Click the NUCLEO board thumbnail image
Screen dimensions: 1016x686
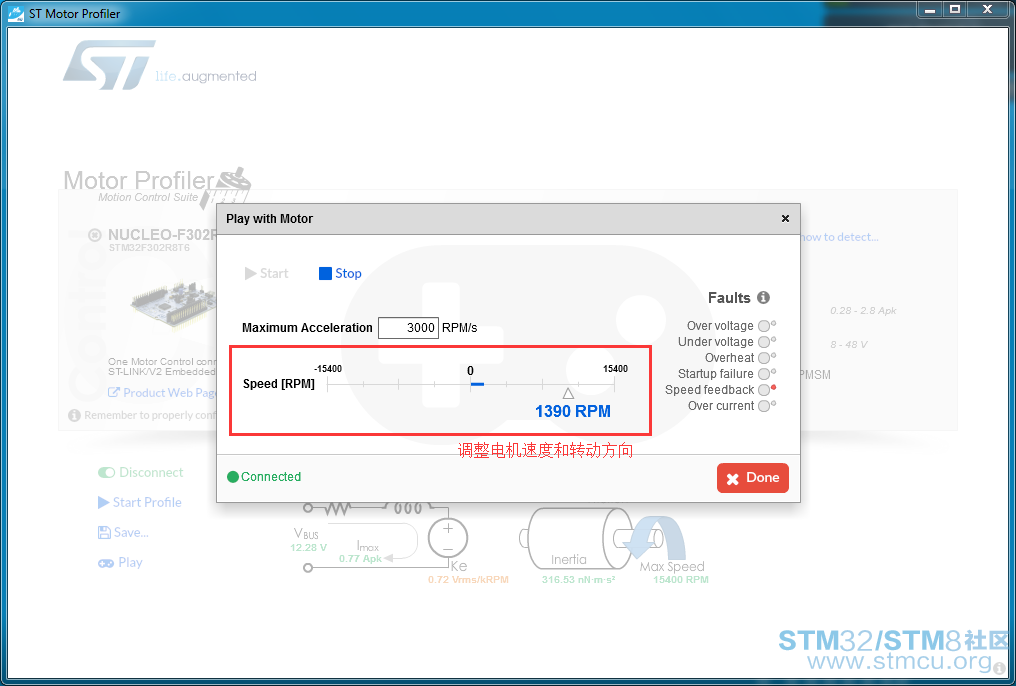173,303
